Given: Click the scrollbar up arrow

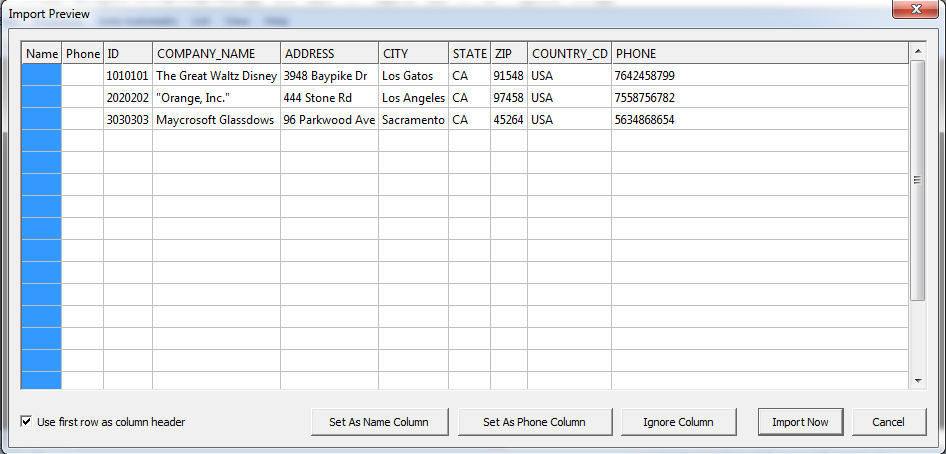Looking at the screenshot, I should pyautogui.click(x=918, y=51).
